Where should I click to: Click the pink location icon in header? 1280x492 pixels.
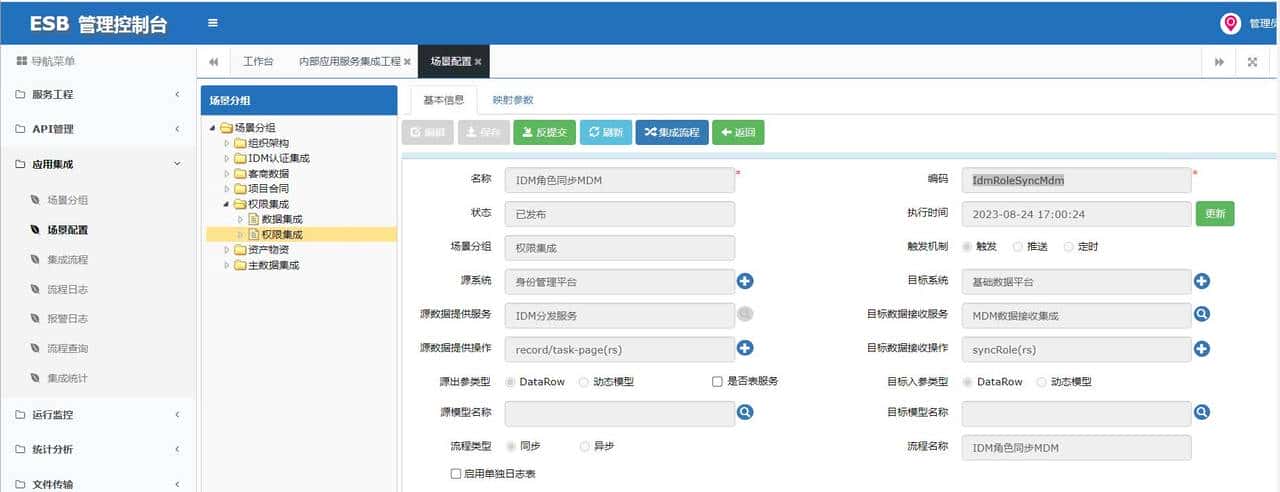[x=1230, y=23]
